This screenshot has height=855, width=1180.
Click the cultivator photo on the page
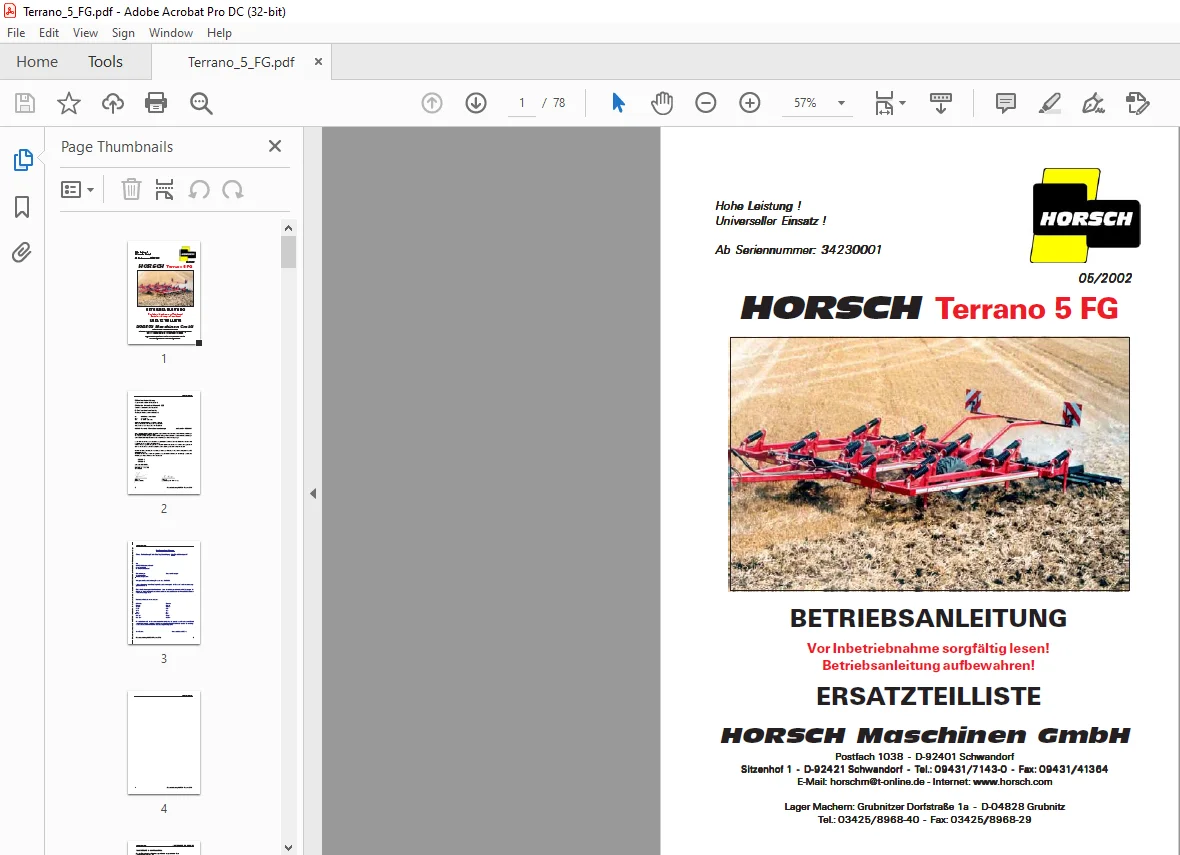coord(929,464)
